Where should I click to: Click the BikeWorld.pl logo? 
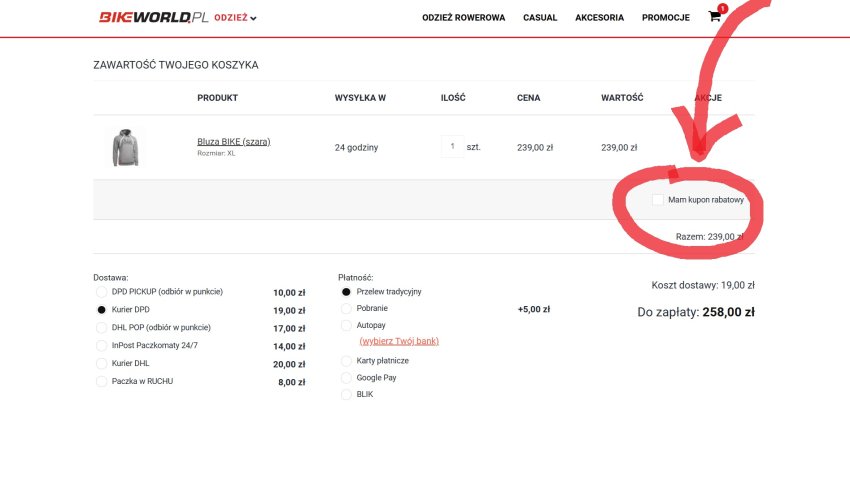153,17
